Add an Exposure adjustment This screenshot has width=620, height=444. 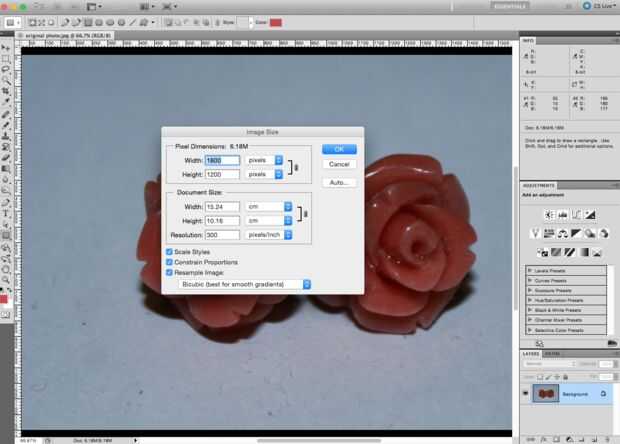tap(590, 215)
